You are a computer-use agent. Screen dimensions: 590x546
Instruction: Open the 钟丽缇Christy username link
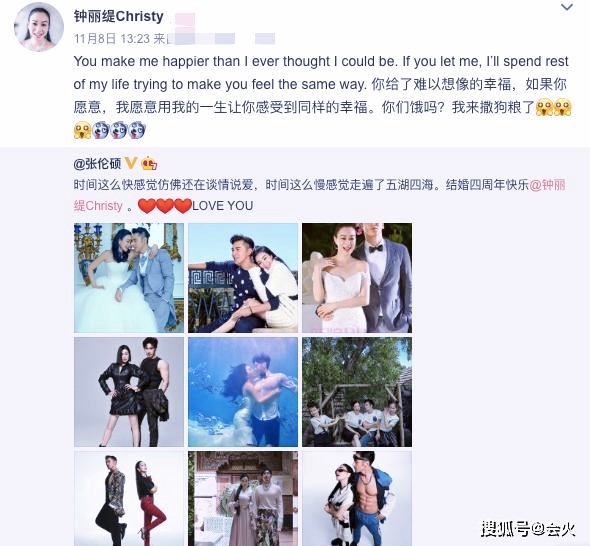[119, 16]
